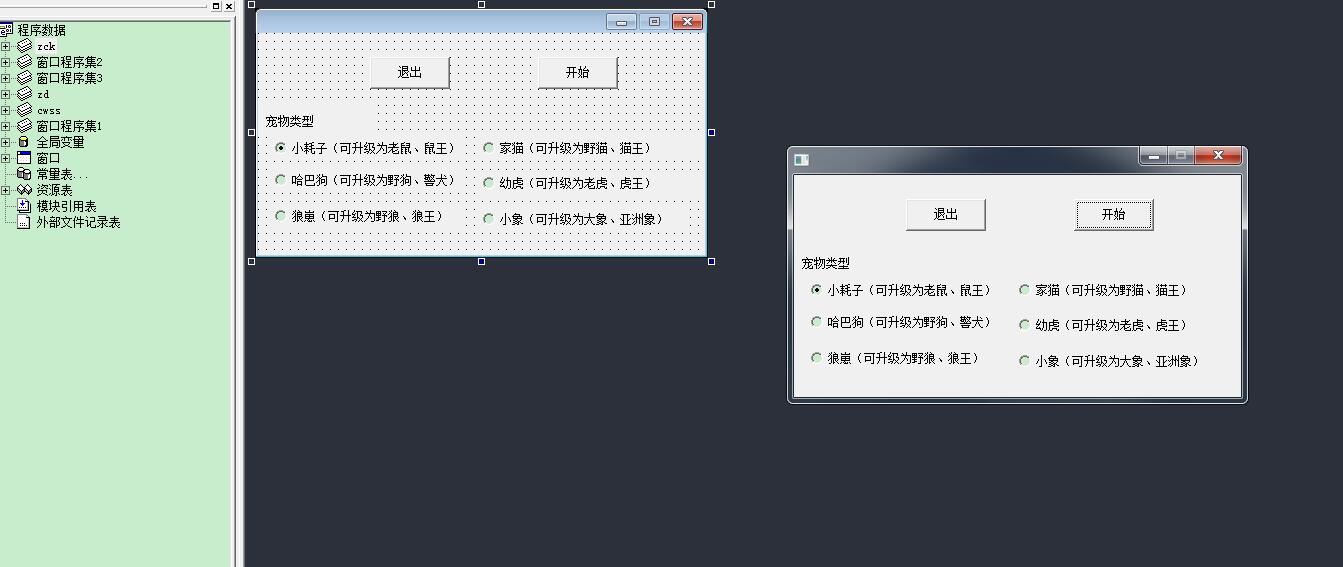Click the 模块引用表 document icon
Screen dimensions: 1343x567
[x=25, y=206]
